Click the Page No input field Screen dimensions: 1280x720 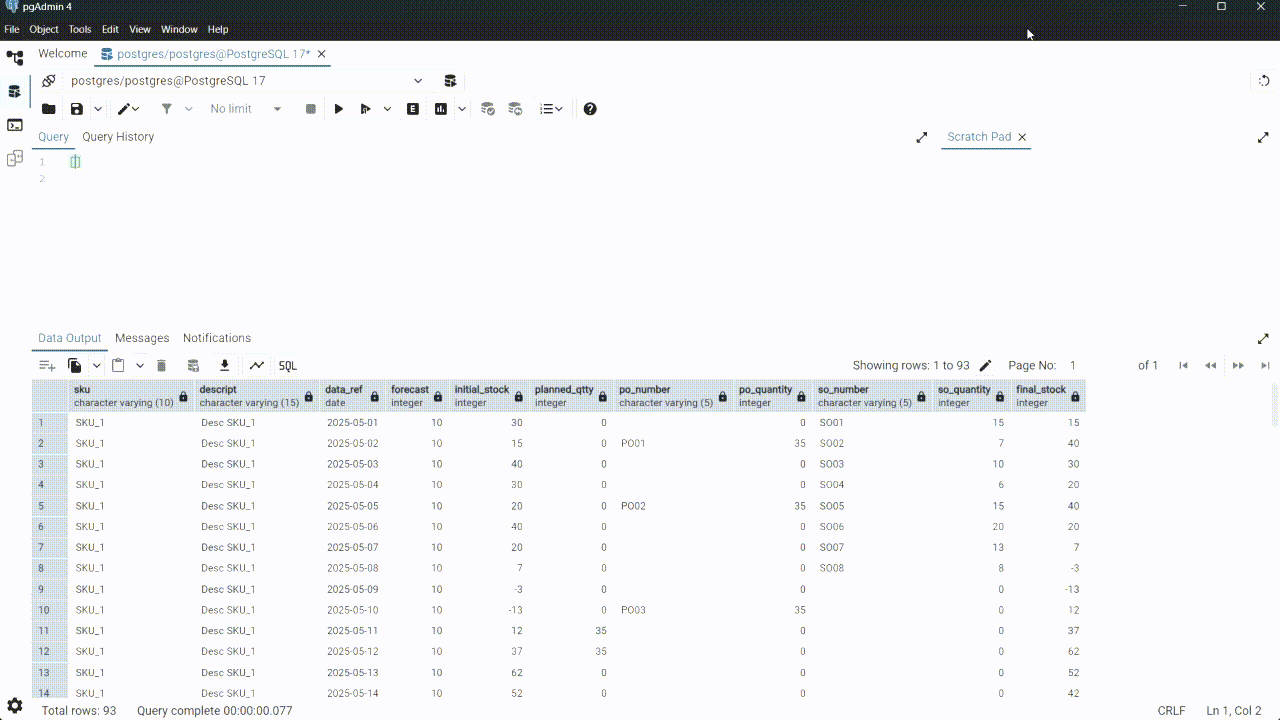coord(1097,366)
